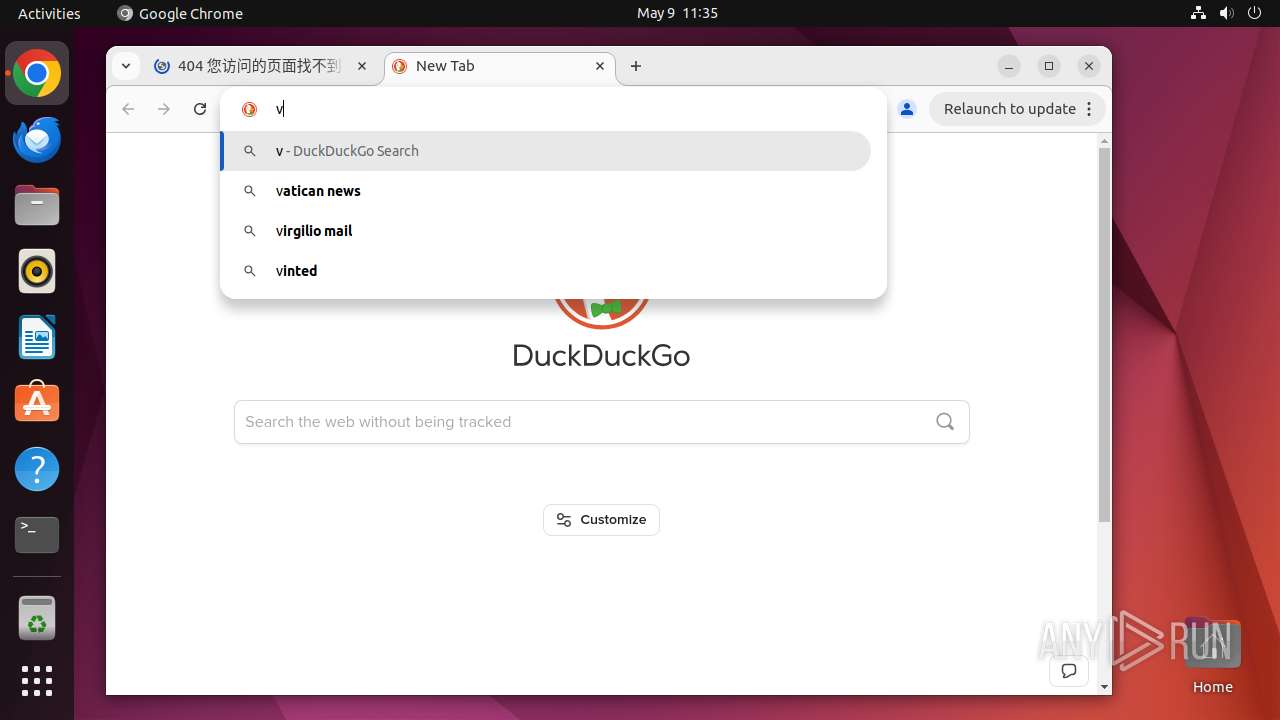
Task: Go forward to next page
Action: (x=164, y=109)
